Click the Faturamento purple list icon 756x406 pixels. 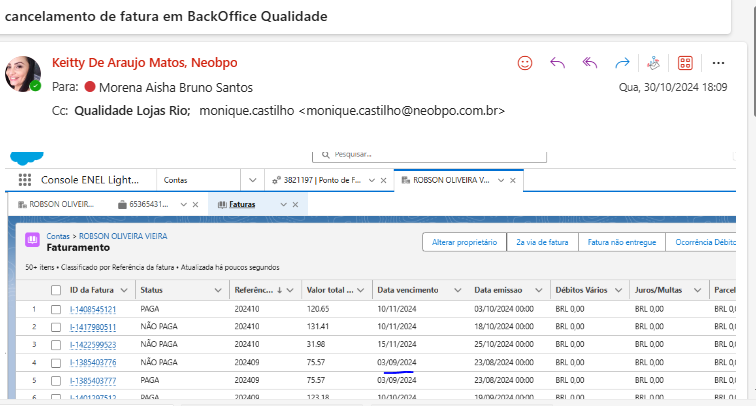tap(32, 240)
